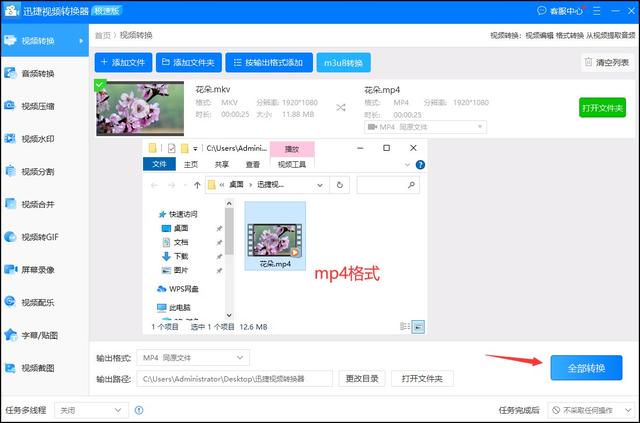Click the 更改目录 button
The height and width of the screenshot is (423, 640).
click(x=362, y=378)
